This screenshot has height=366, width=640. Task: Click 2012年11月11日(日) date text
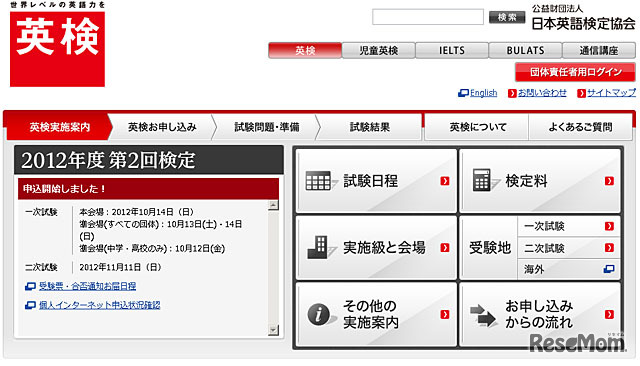(x=120, y=268)
